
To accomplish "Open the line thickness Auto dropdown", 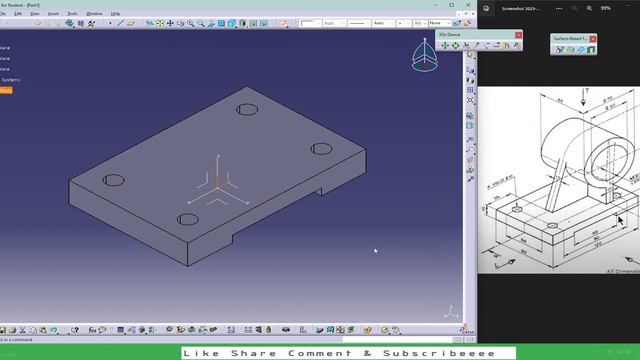I will [335, 23].
